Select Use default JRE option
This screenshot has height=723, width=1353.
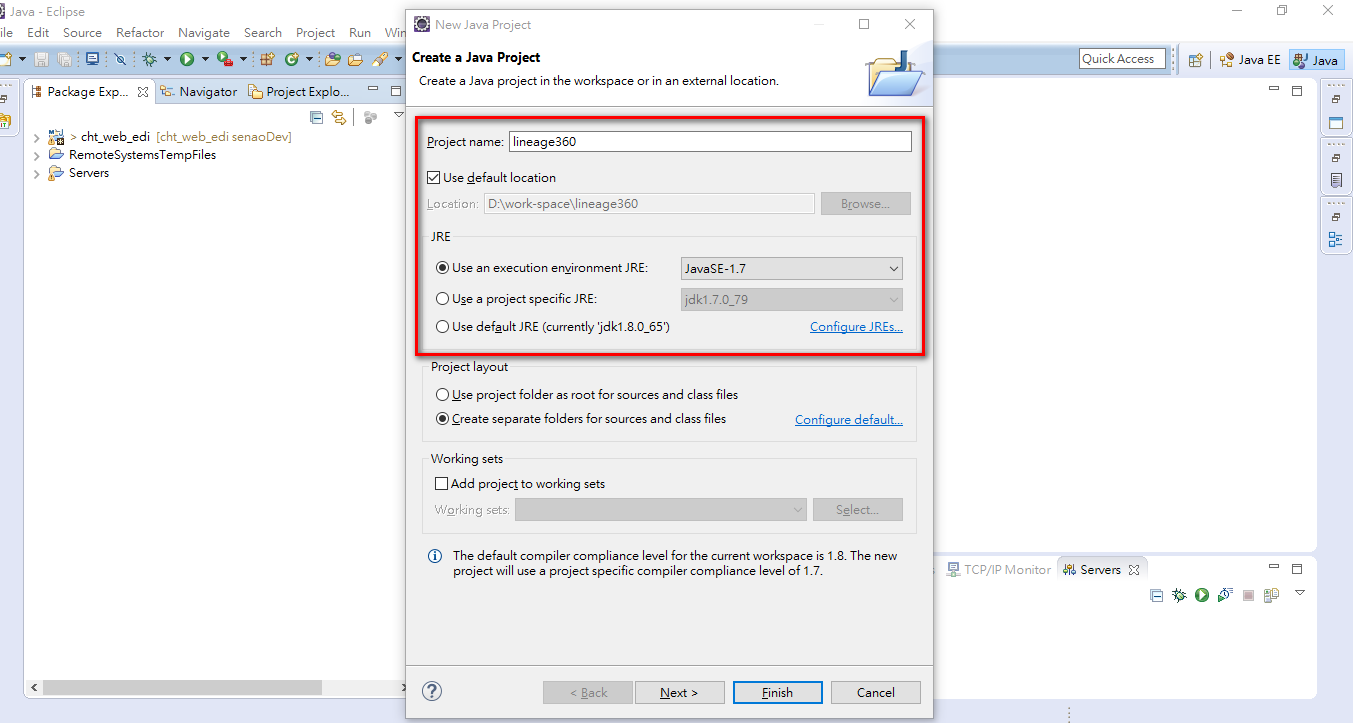click(x=443, y=327)
